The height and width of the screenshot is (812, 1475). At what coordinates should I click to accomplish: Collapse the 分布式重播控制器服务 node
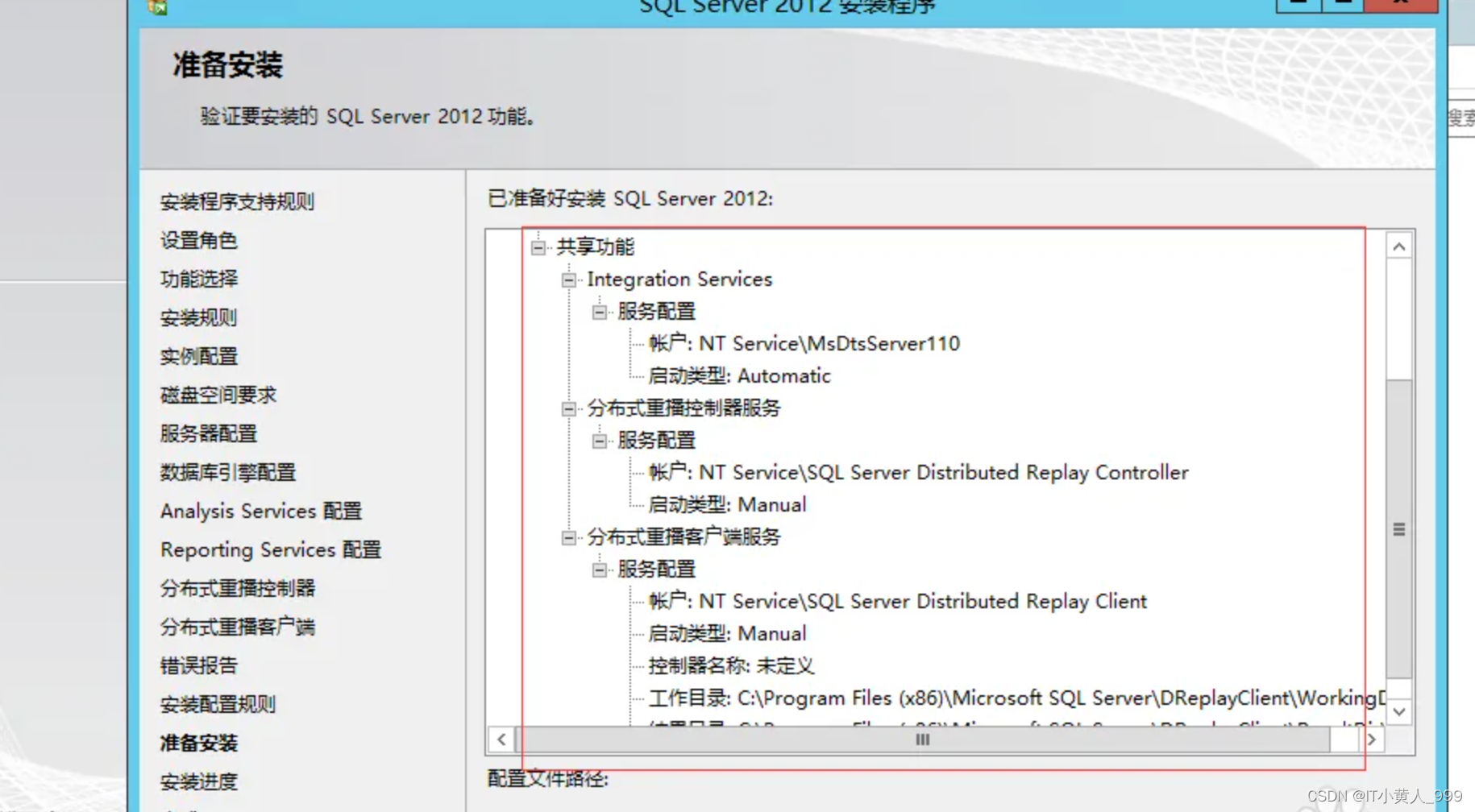tap(568, 408)
